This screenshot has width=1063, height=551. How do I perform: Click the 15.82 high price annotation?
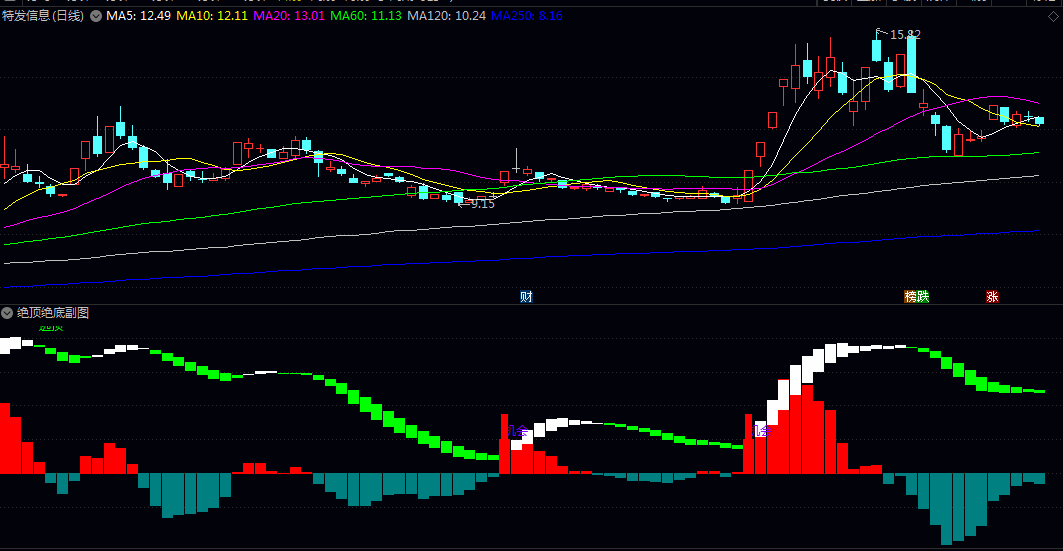(x=905, y=35)
